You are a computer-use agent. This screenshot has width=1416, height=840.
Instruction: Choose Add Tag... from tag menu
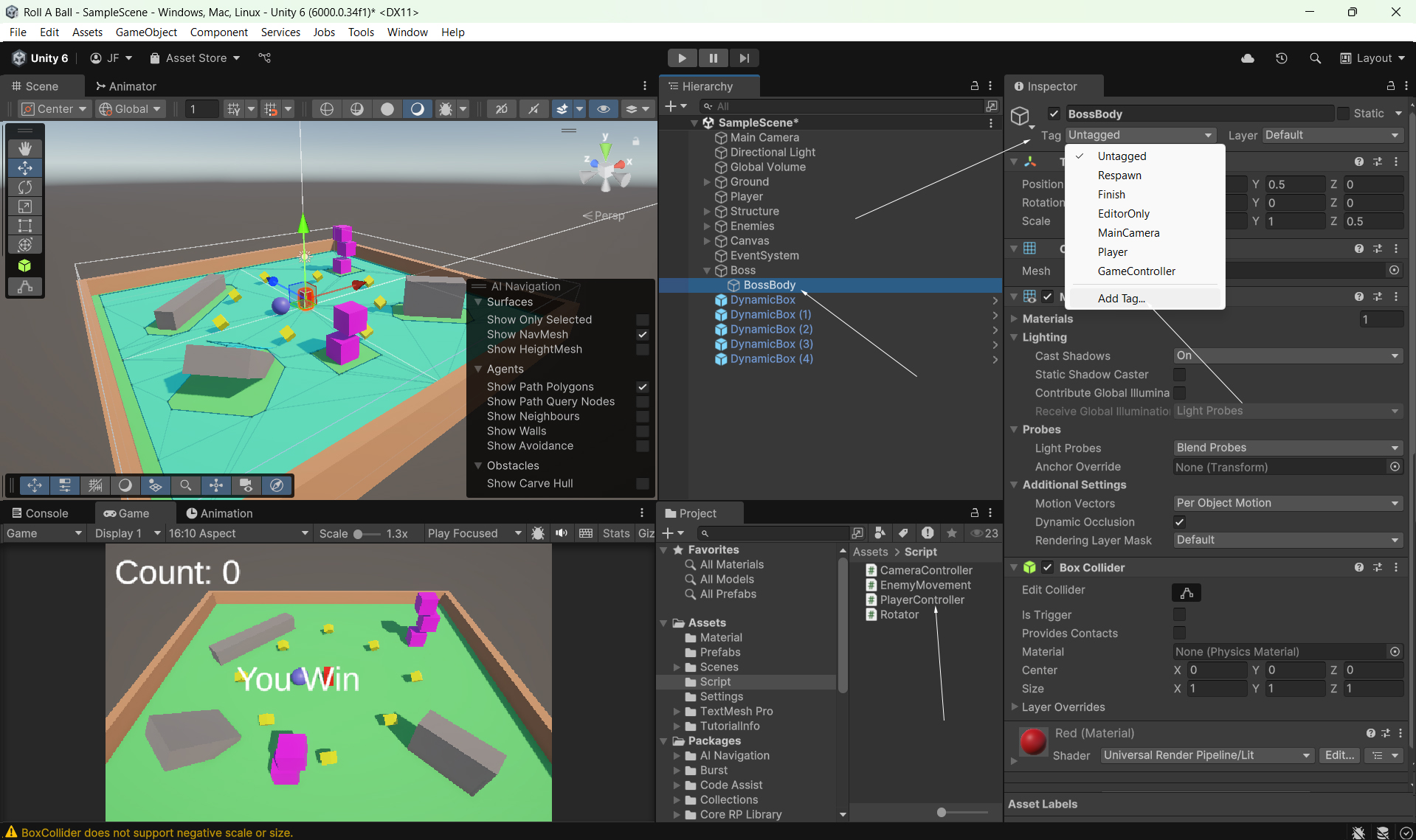click(x=1121, y=298)
